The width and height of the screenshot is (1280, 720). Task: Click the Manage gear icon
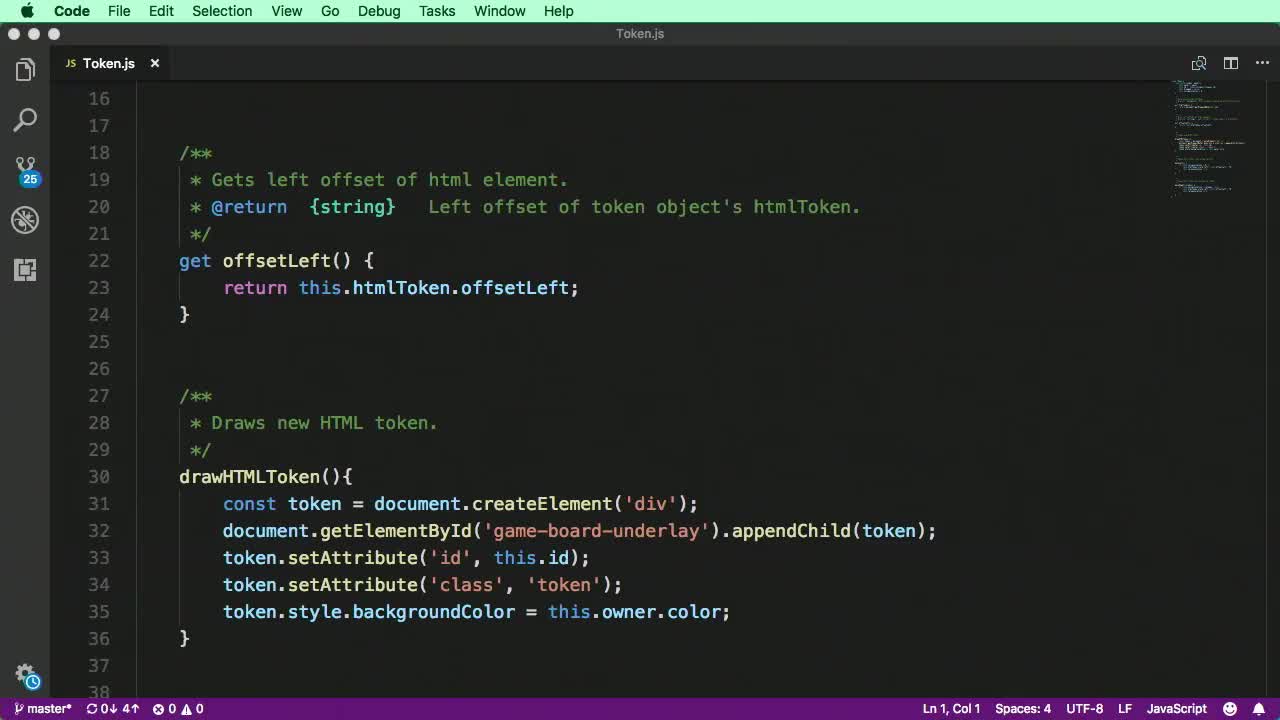(x=25, y=675)
